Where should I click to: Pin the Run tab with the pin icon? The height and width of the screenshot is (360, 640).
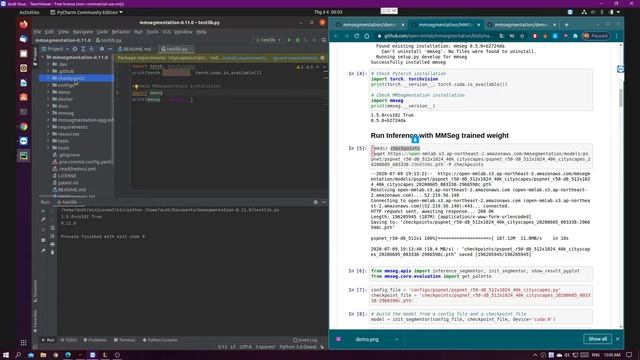point(43,251)
